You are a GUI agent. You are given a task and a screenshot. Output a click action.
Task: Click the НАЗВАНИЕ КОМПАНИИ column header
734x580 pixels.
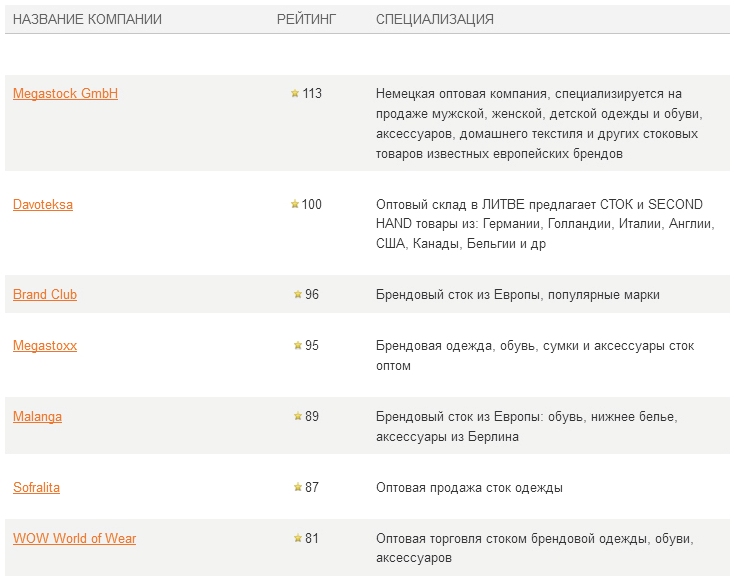88,19
